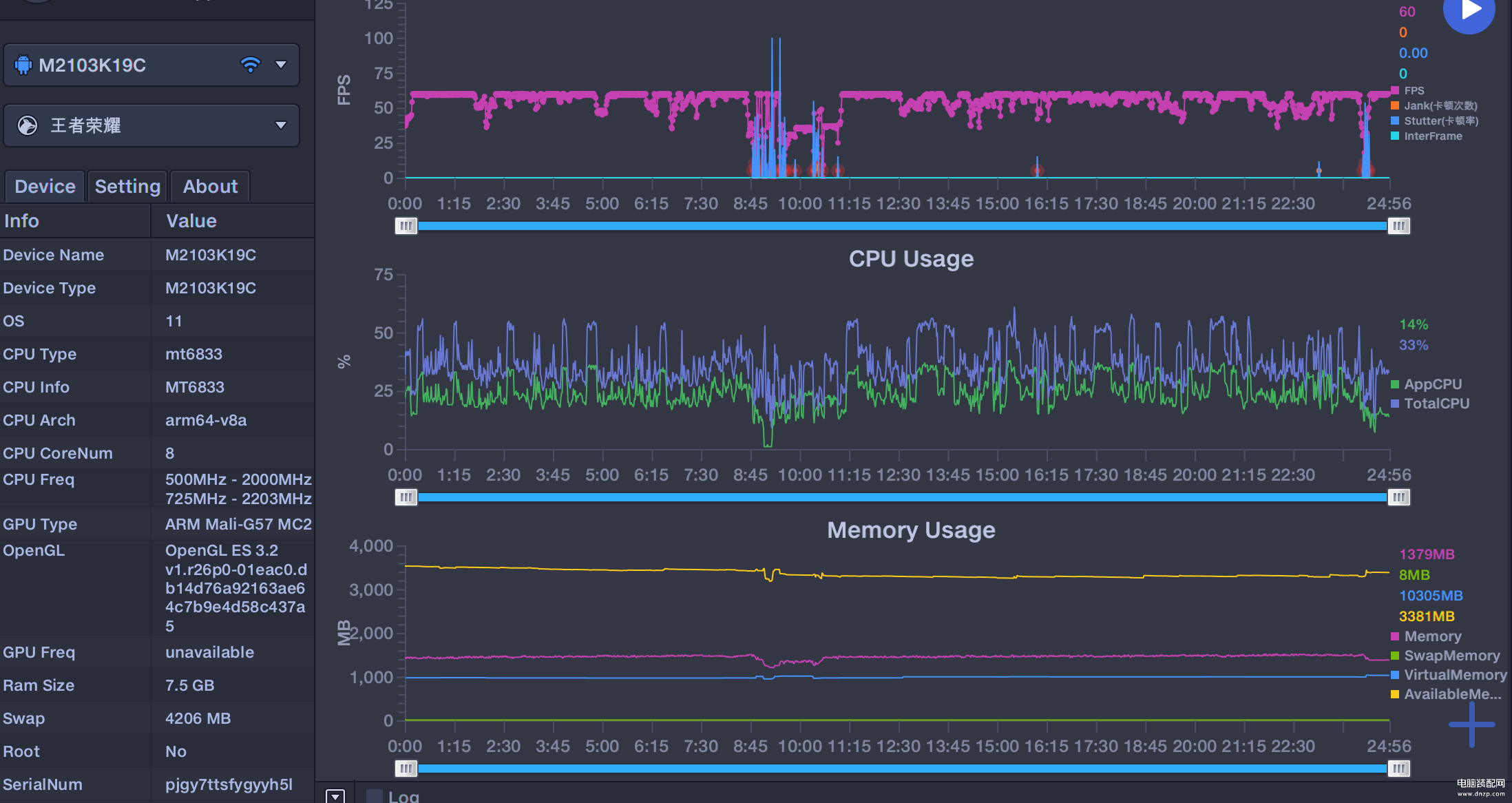This screenshot has width=1512, height=803.
Task: Click the blue plus icon
Action: tap(1471, 724)
